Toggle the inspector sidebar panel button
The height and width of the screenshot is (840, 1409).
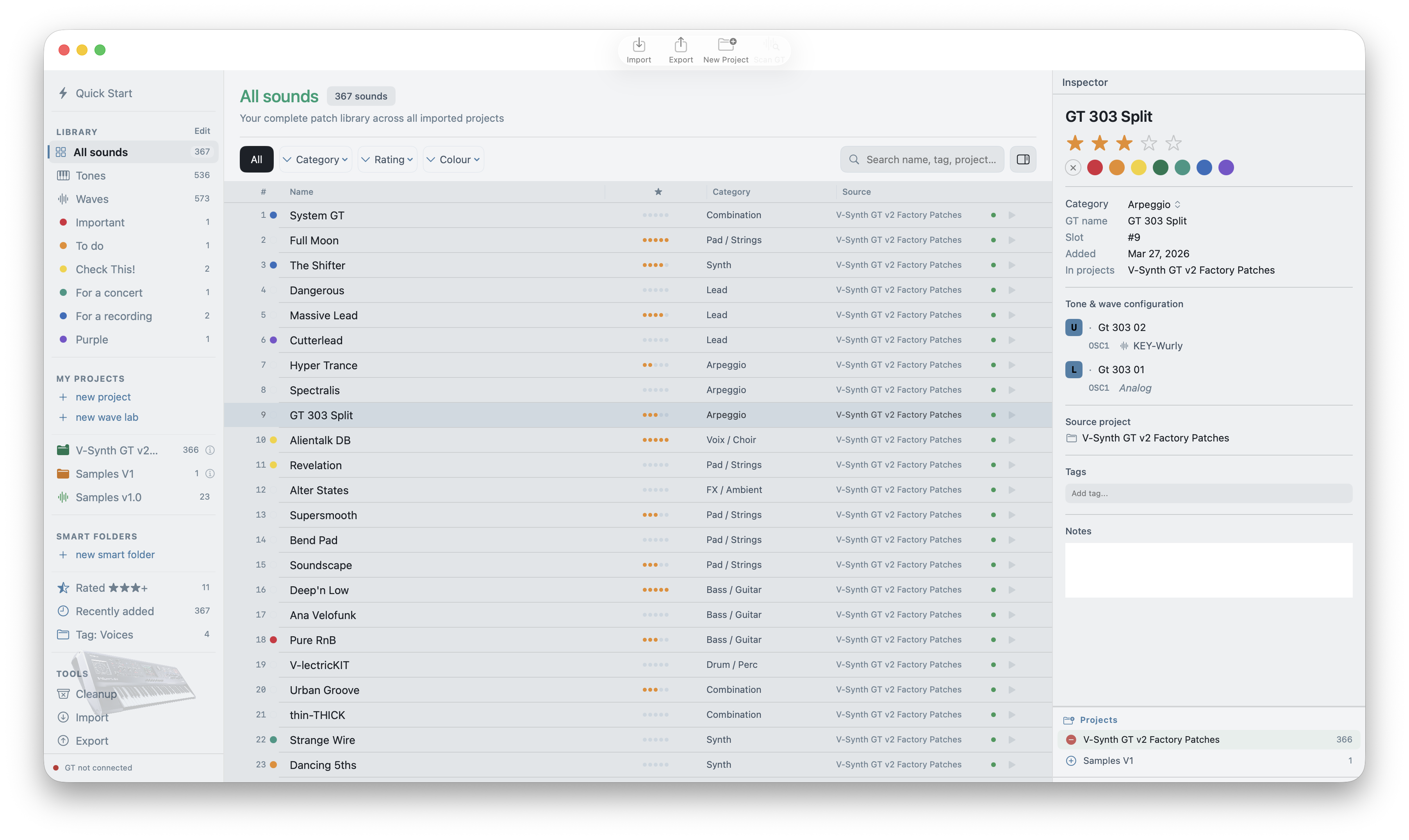pos(1023,160)
